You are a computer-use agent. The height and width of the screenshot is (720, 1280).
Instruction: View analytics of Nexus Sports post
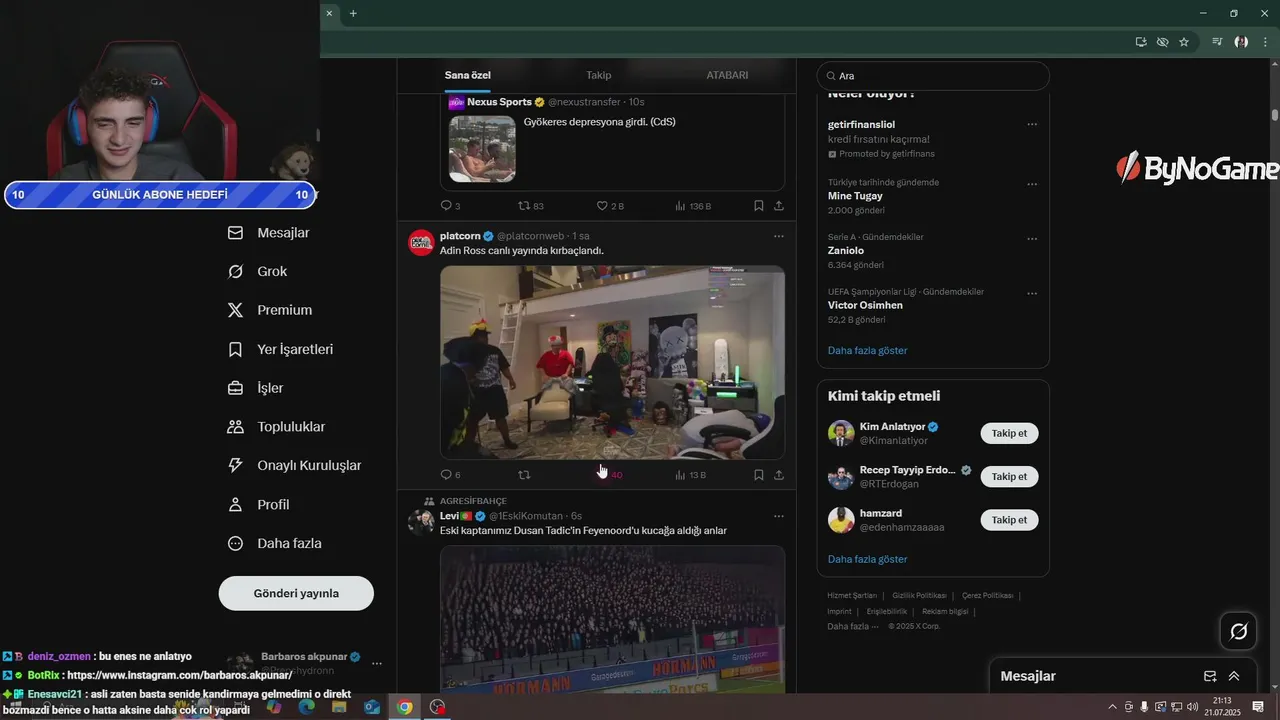[x=693, y=206]
